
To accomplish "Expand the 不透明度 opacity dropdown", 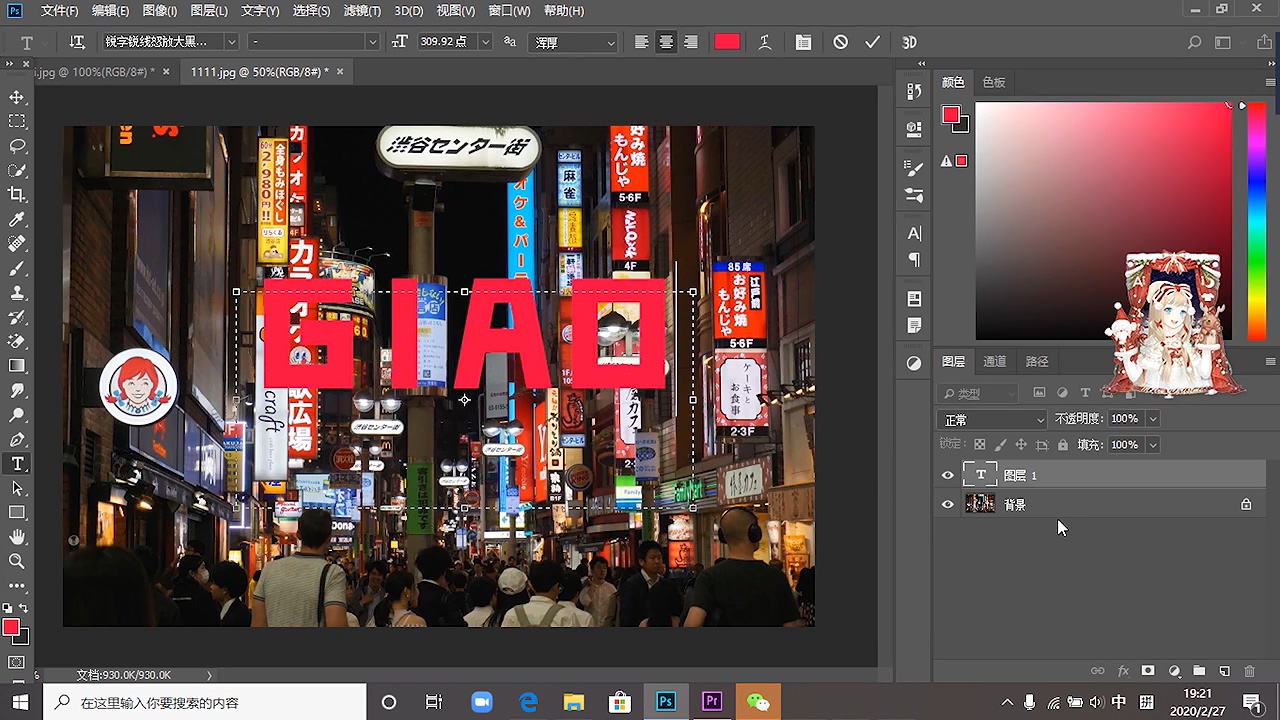I will point(1153,419).
